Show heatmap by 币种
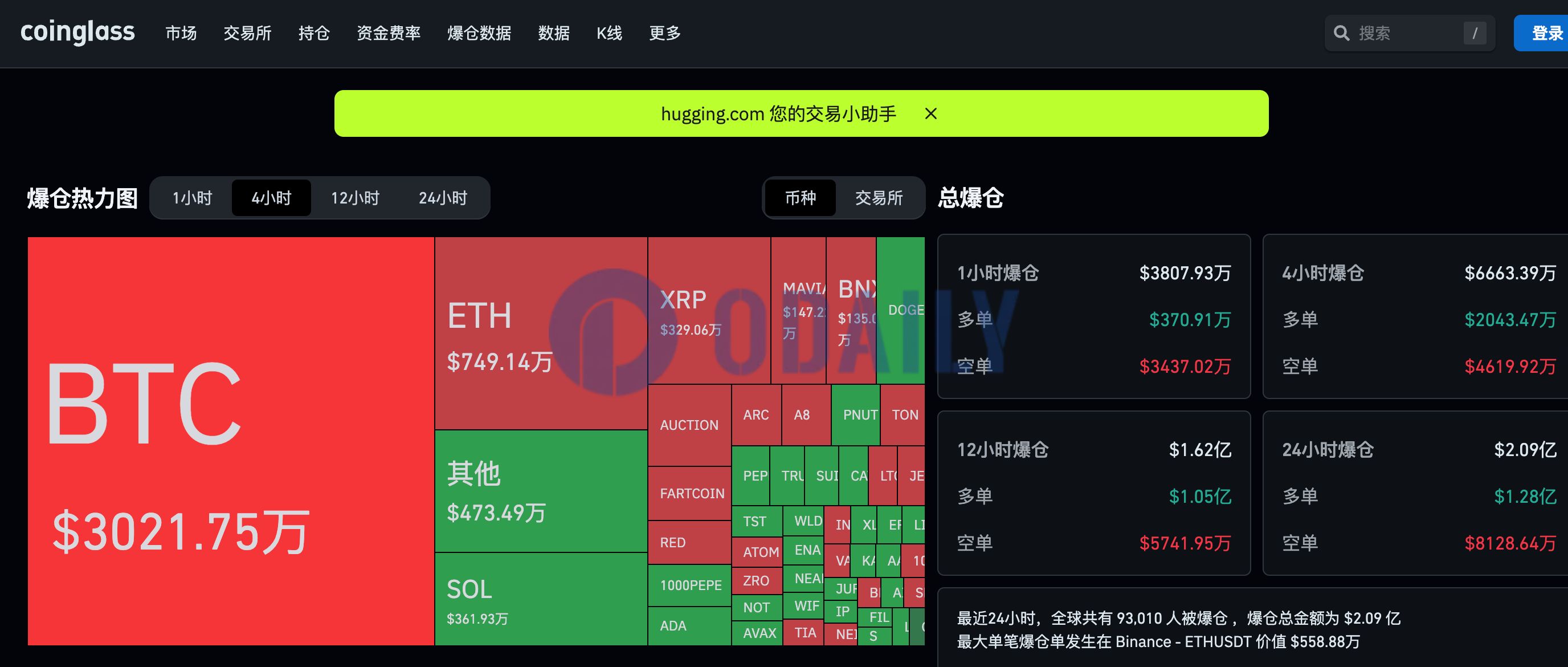Screen dimensions: 1568x667 click(x=800, y=198)
